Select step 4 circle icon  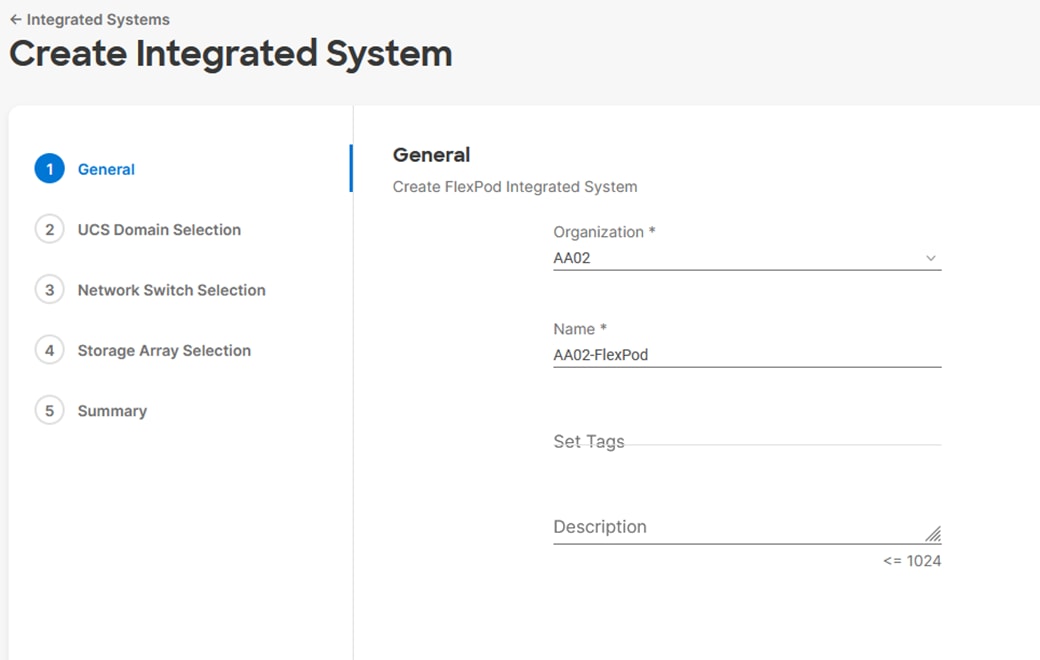49,350
